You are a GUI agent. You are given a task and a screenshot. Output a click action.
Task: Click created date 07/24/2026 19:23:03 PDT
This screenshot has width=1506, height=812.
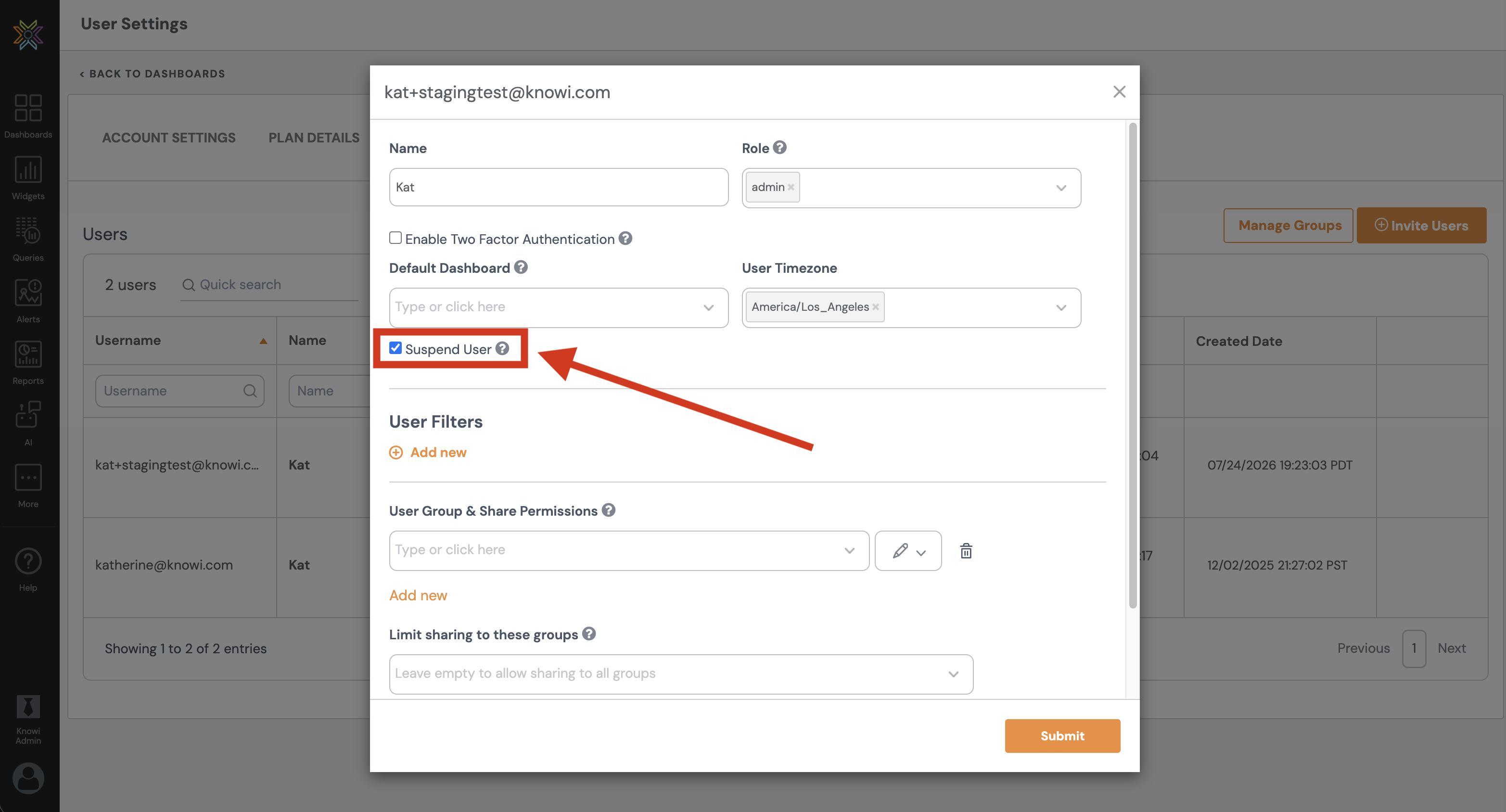pyautogui.click(x=1280, y=465)
